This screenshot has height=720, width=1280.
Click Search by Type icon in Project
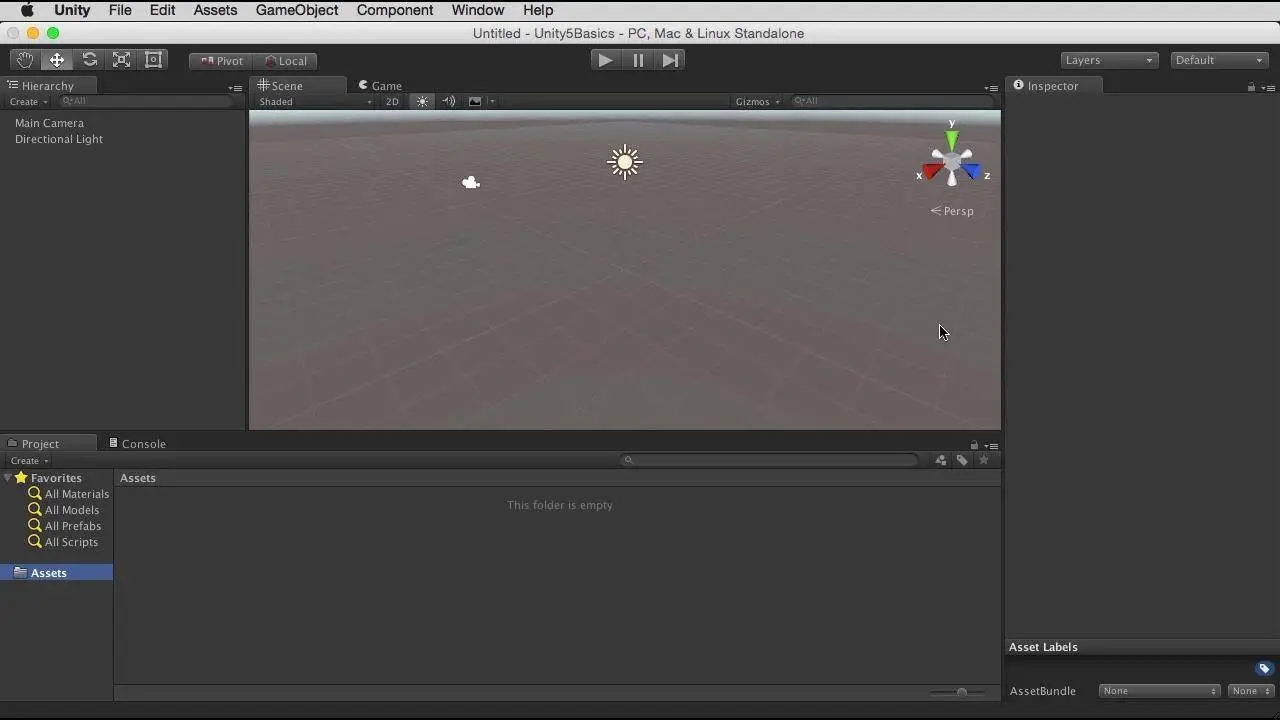click(941, 460)
